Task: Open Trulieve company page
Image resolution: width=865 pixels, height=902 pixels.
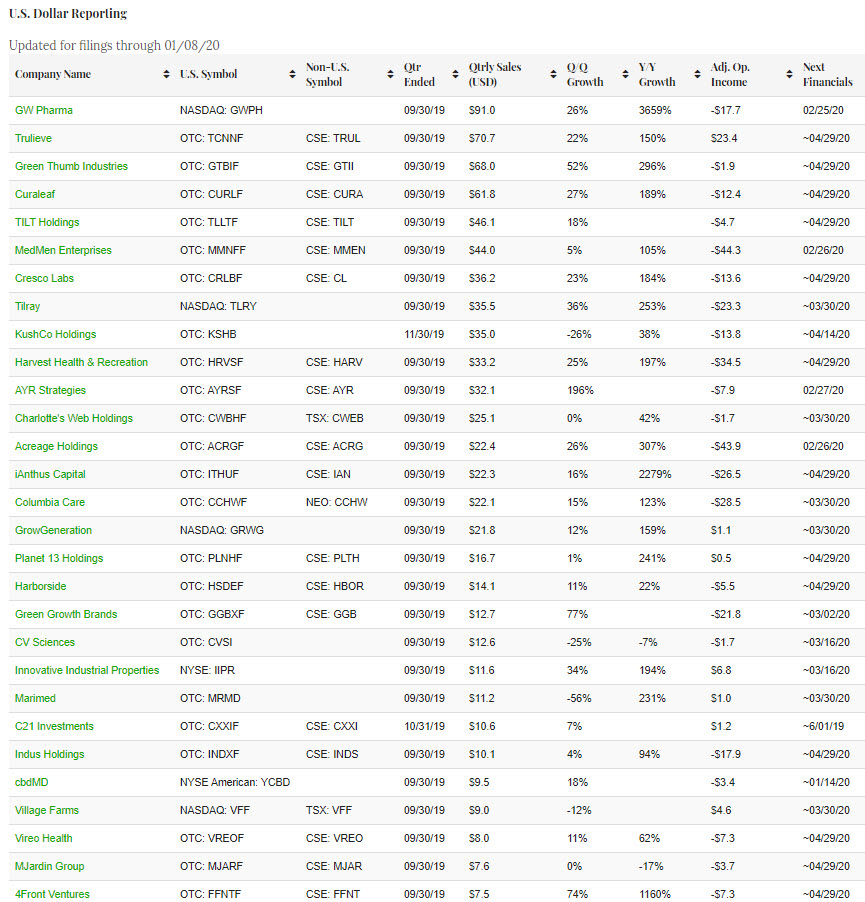Action: tap(35, 138)
